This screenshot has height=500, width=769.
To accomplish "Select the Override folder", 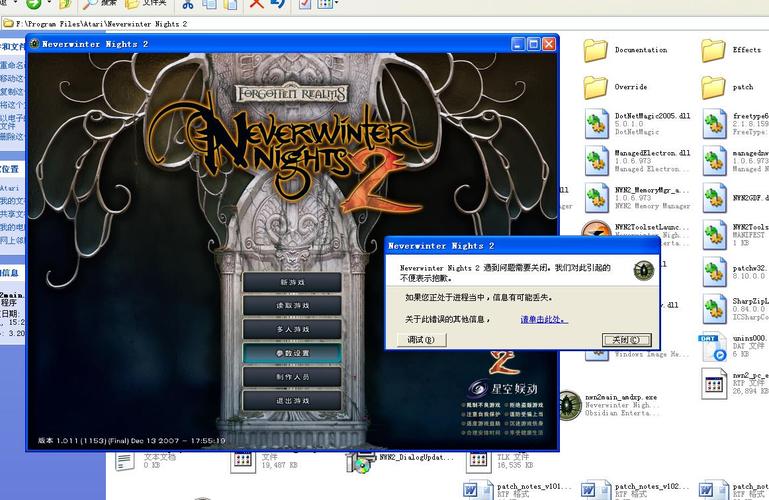I will point(615,87).
